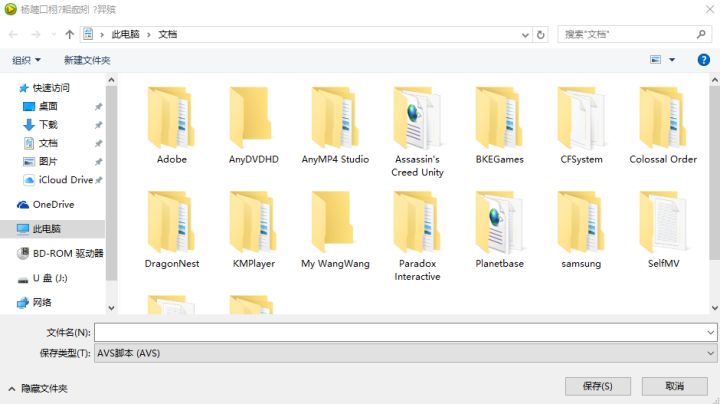This screenshot has height=404, width=720.
Task: Click the 取消 button
Action: point(675,386)
